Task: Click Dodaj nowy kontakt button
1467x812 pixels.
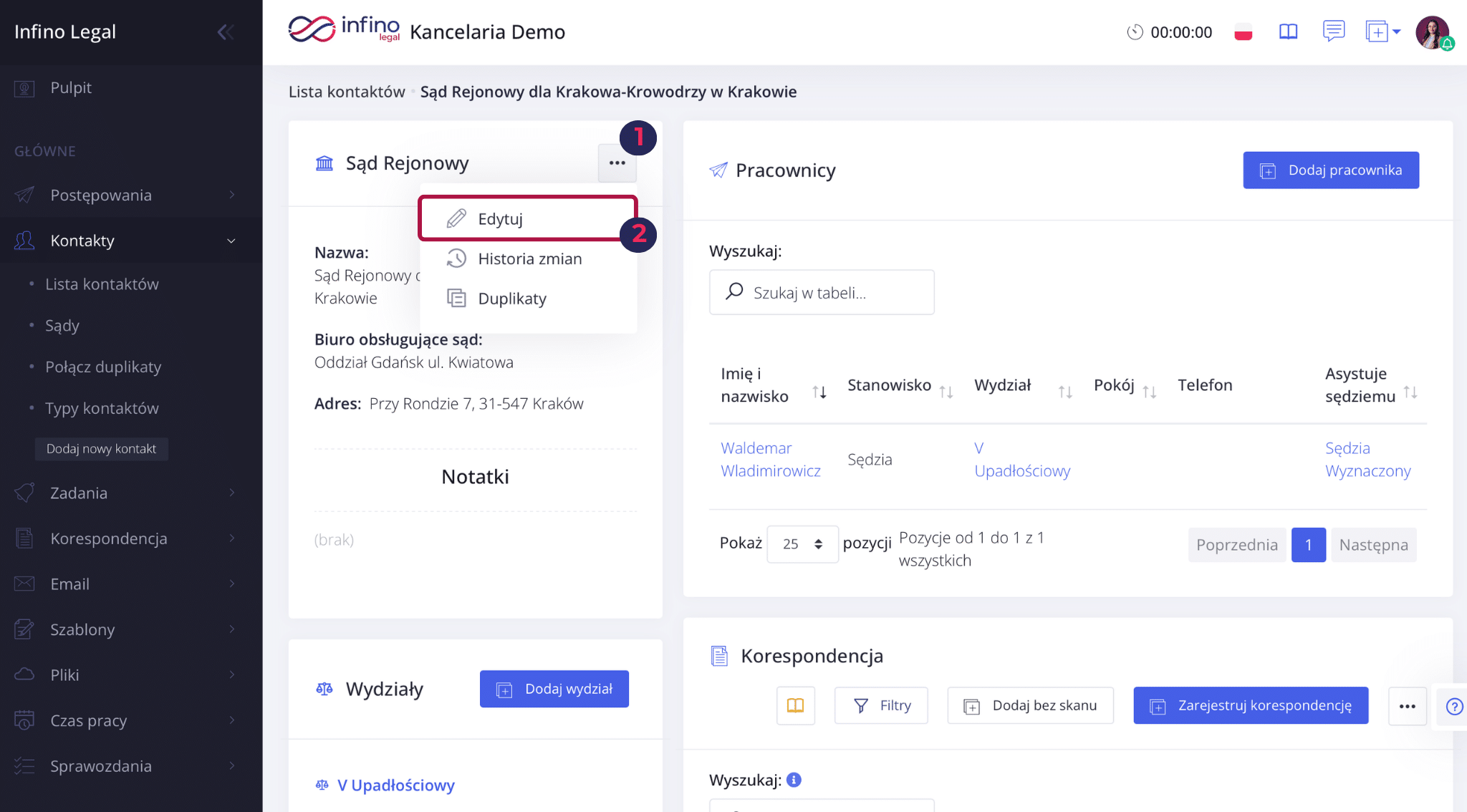Action: 101,449
